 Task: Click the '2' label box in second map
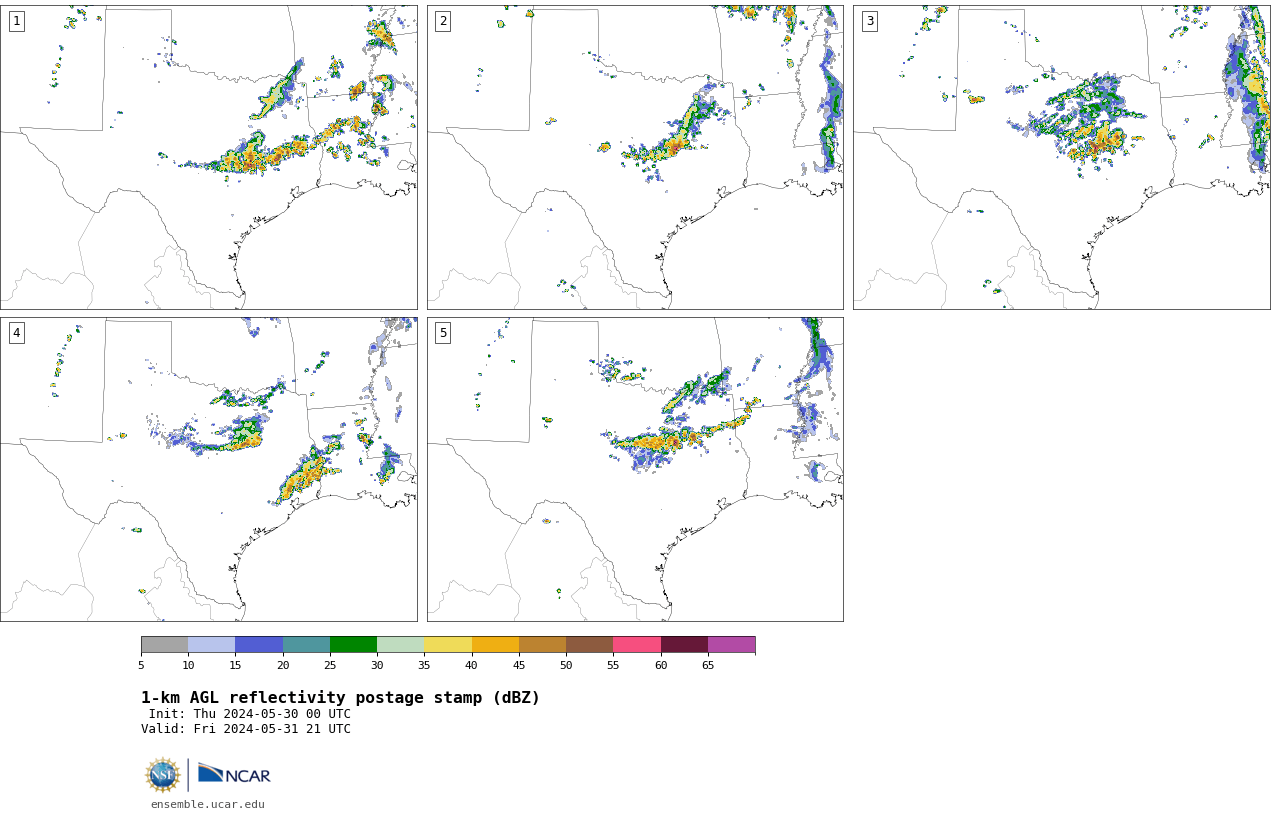[443, 21]
